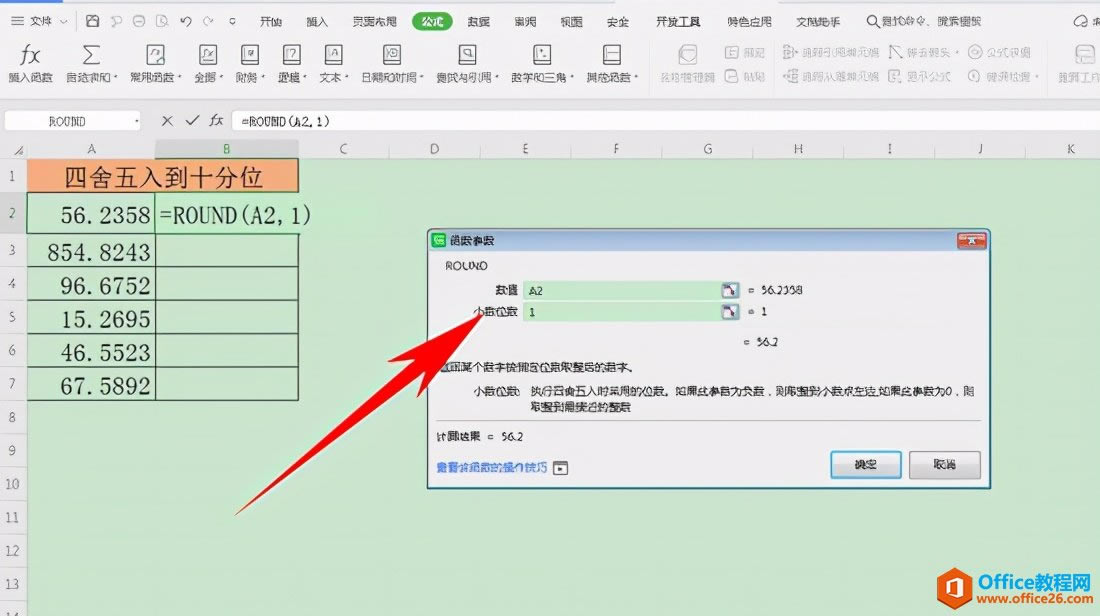Click the cloud icon at top right
Screen dimensions: 1100x616
(x=1081, y=22)
